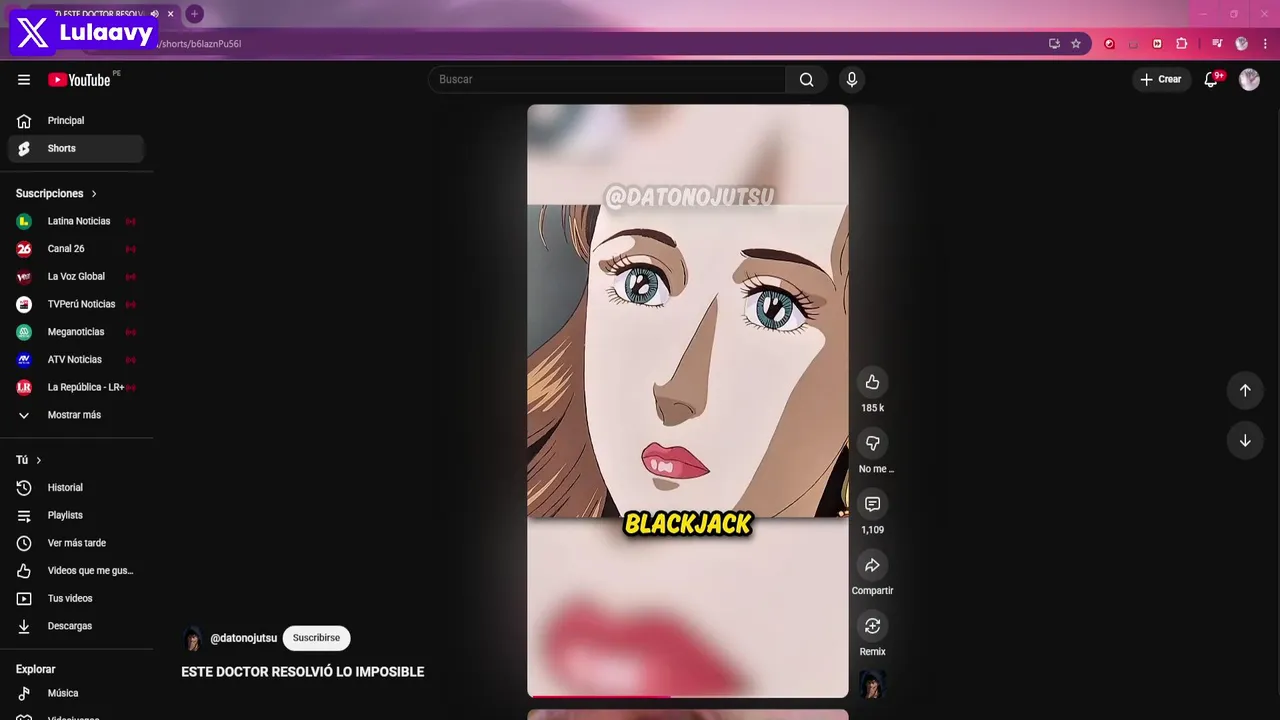This screenshot has width=1280, height=720.
Task: Mute the tab via speaker icon
Action: [154, 14]
